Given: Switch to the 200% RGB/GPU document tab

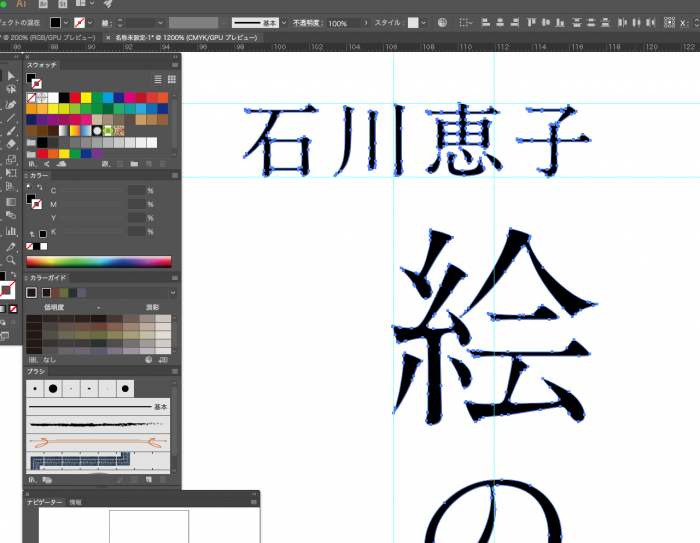Looking at the screenshot, I should pyautogui.click(x=48, y=38).
